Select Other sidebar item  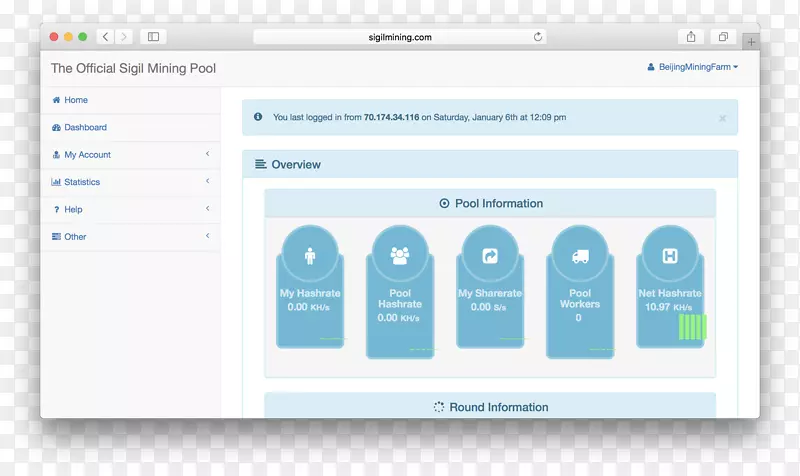click(x=131, y=237)
